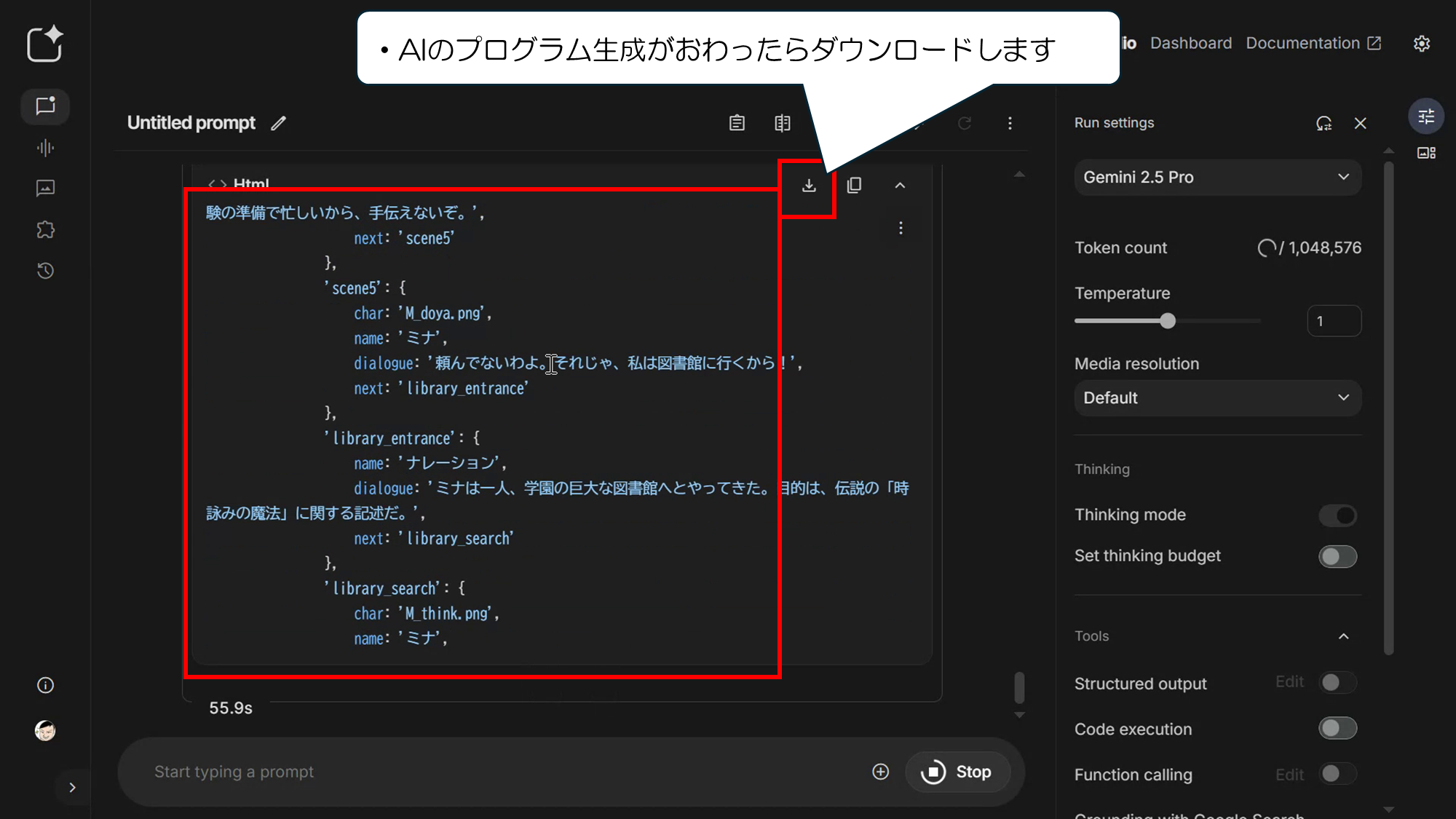Screen dimensions: 1456x819
Task: Toggle Thinking mode switch
Action: click(x=1337, y=515)
